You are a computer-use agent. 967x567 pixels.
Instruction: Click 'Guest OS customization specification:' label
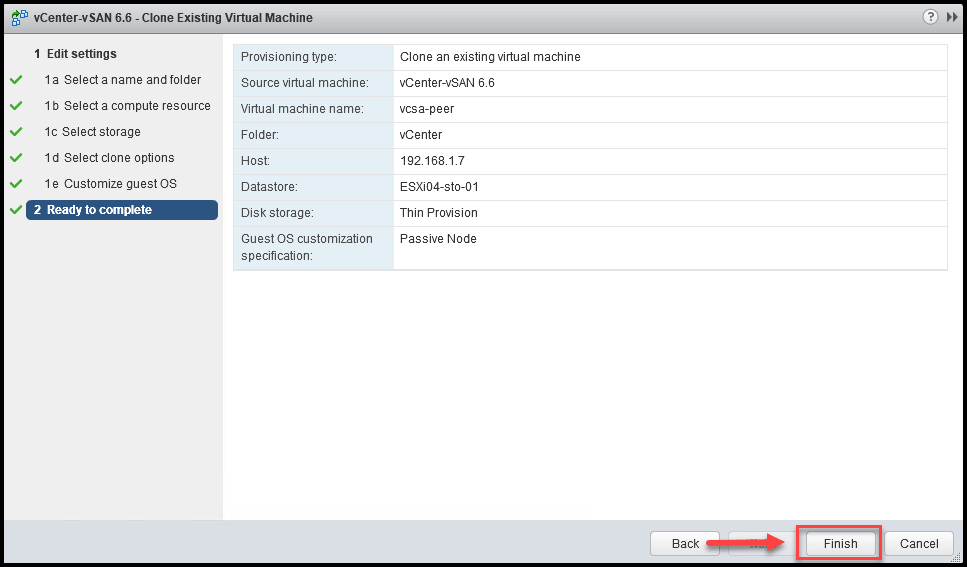click(307, 247)
